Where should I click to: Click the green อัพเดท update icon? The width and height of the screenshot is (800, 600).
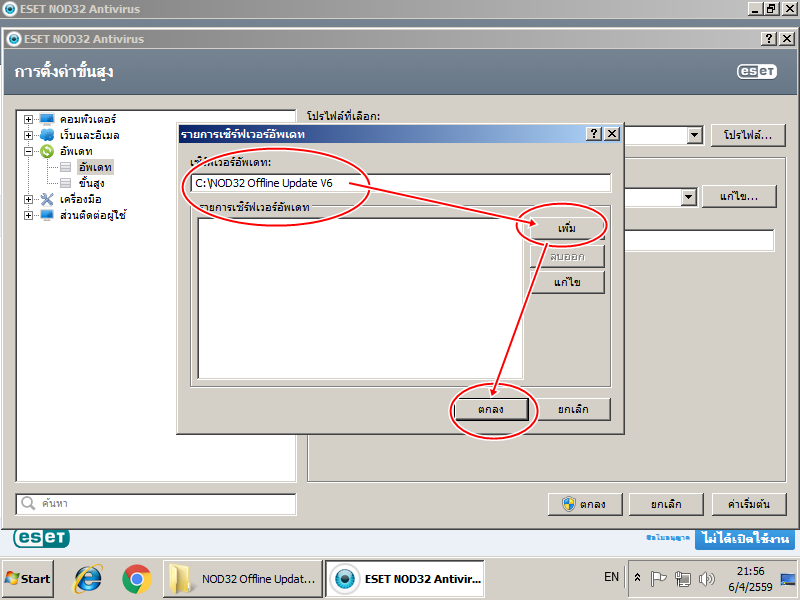pos(47,151)
